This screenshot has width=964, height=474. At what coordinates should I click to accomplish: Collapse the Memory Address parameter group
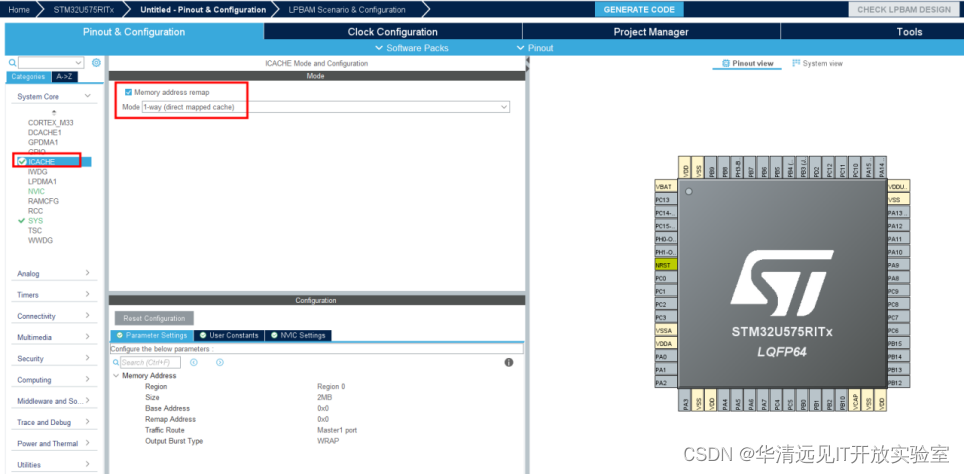[116, 376]
